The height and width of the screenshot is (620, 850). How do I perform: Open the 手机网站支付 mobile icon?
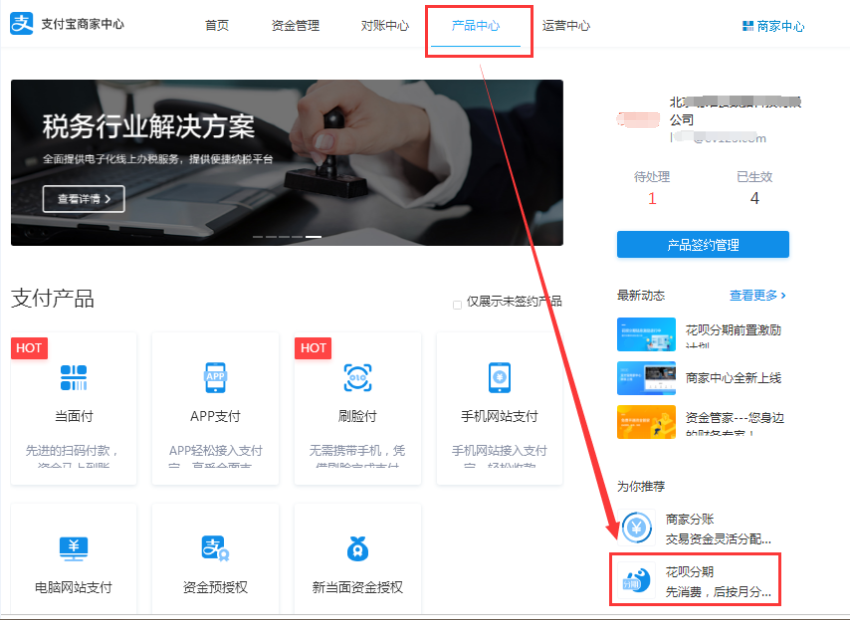click(499, 377)
